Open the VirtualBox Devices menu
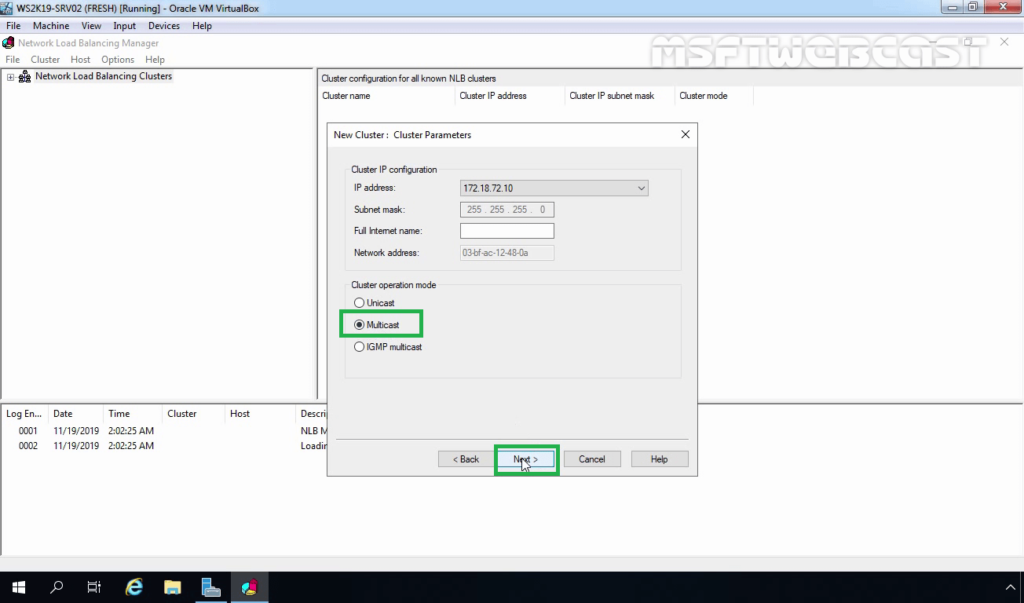 pos(164,26)
